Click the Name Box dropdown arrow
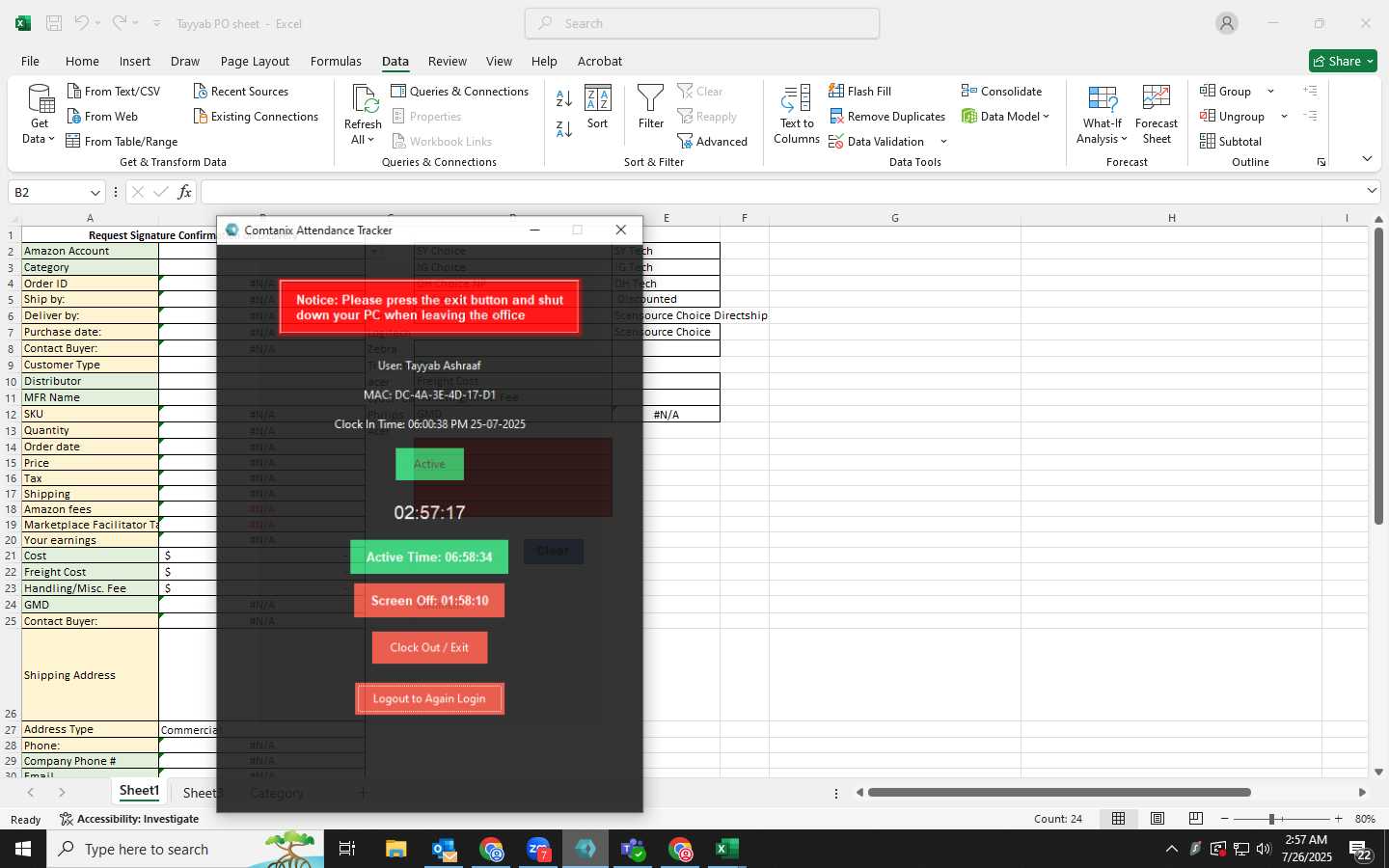1389x868 pixels. tap(95, 192)
